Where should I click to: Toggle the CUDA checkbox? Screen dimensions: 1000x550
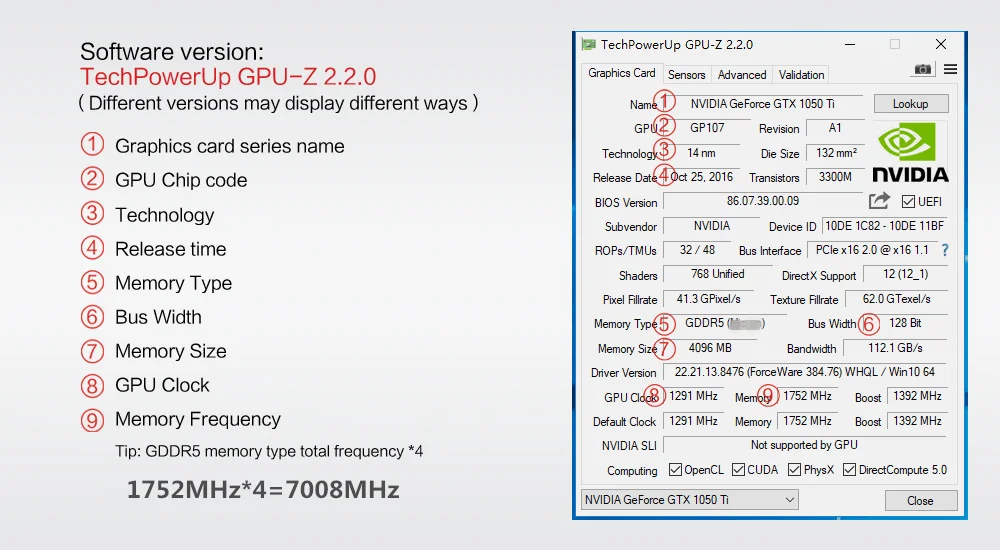pyautogui.click(x=739, y=470)
